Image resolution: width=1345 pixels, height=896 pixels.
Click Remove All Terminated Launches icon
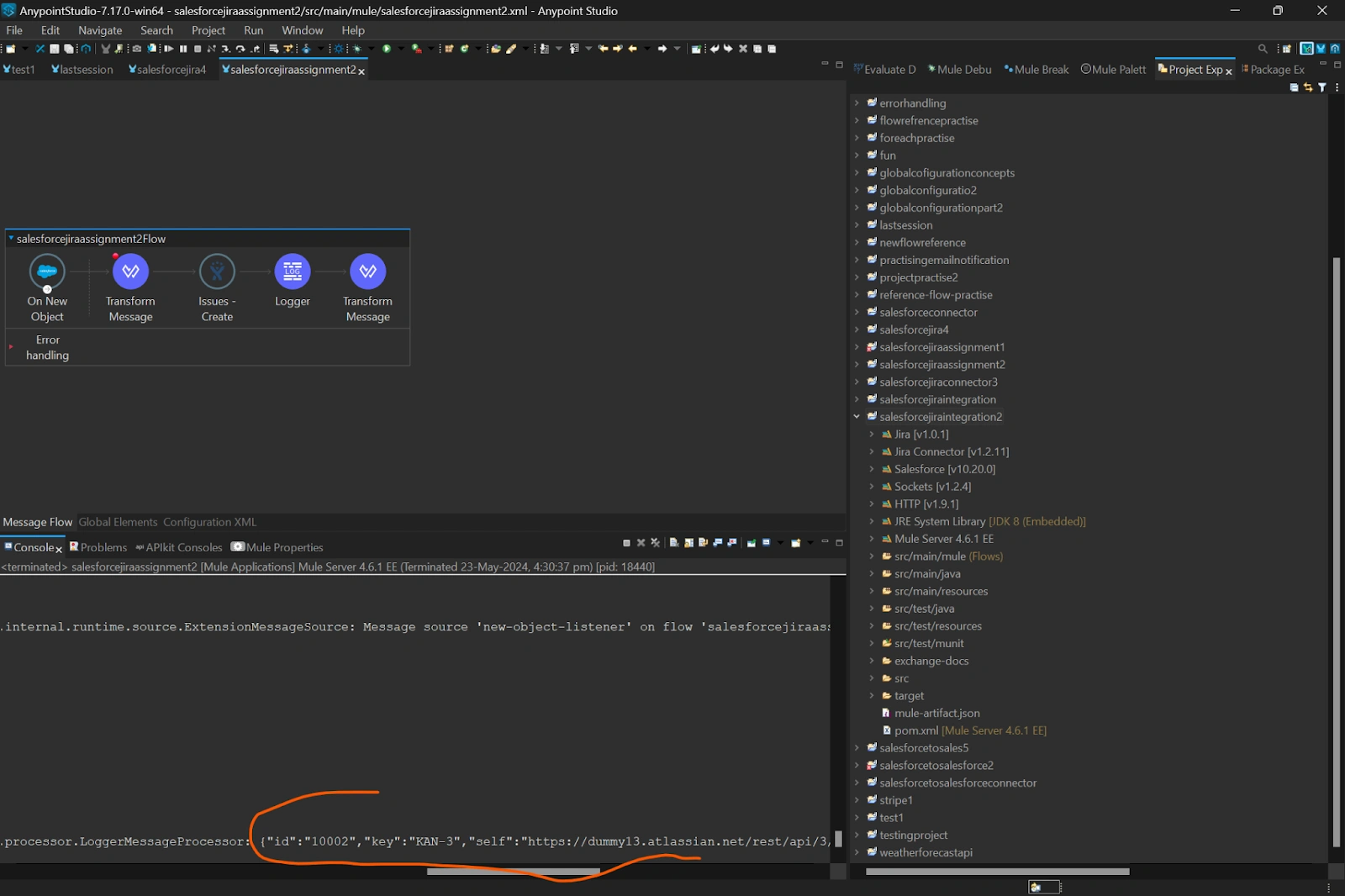pos(656,543)
